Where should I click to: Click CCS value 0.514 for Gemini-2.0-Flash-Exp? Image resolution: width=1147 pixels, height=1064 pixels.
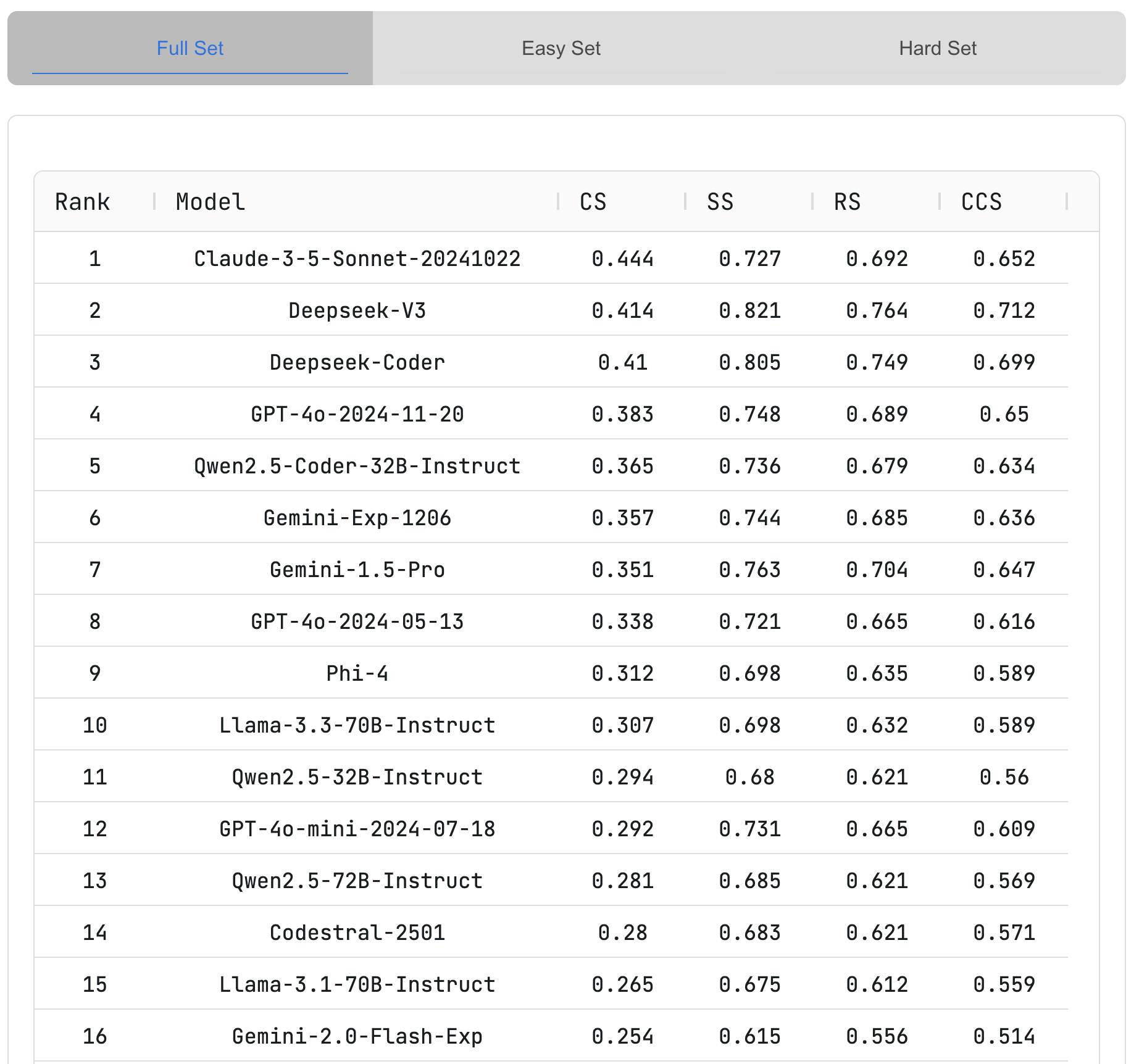click(1004, 1036)
